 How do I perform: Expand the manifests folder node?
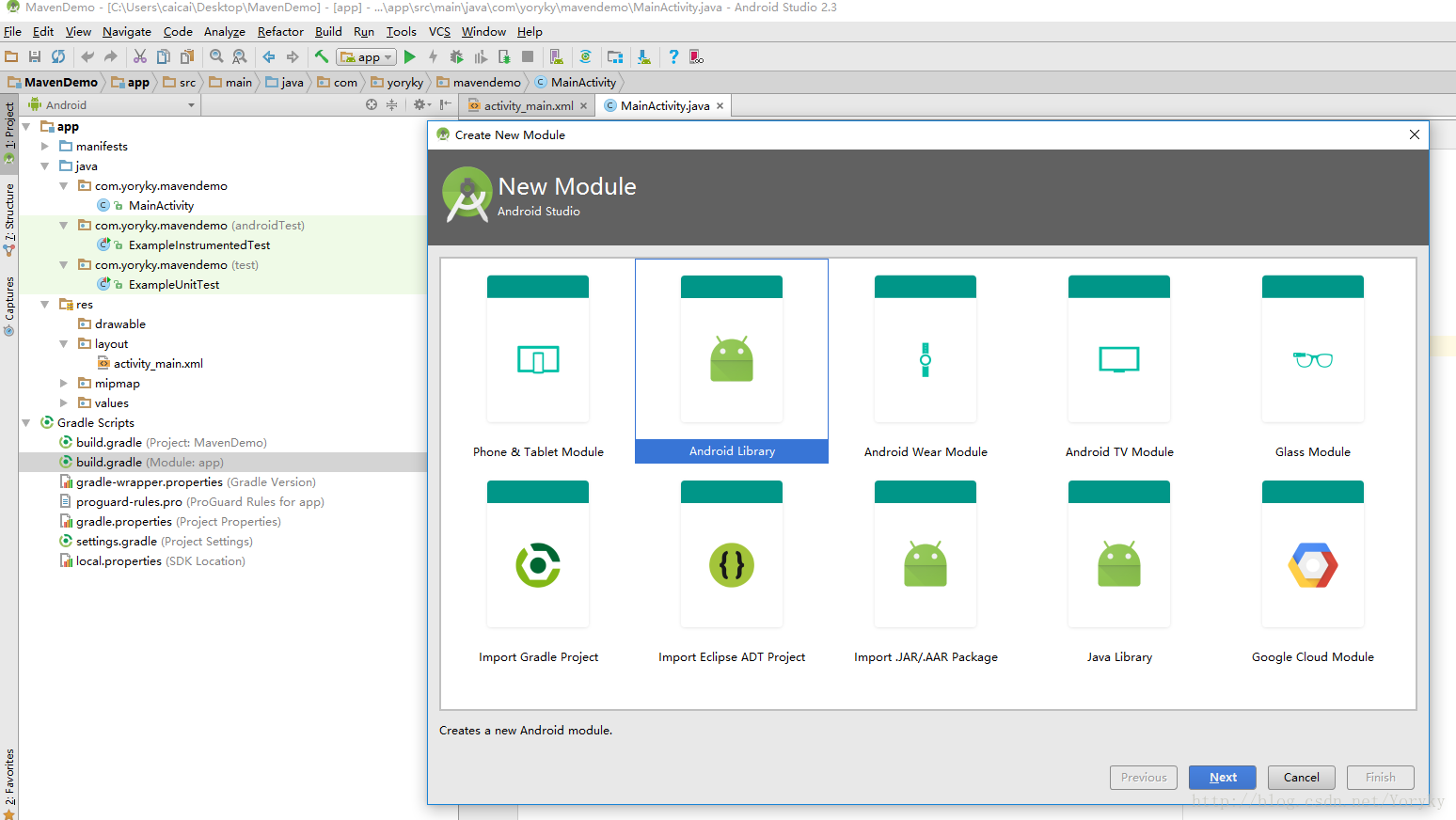coord(45,146)
